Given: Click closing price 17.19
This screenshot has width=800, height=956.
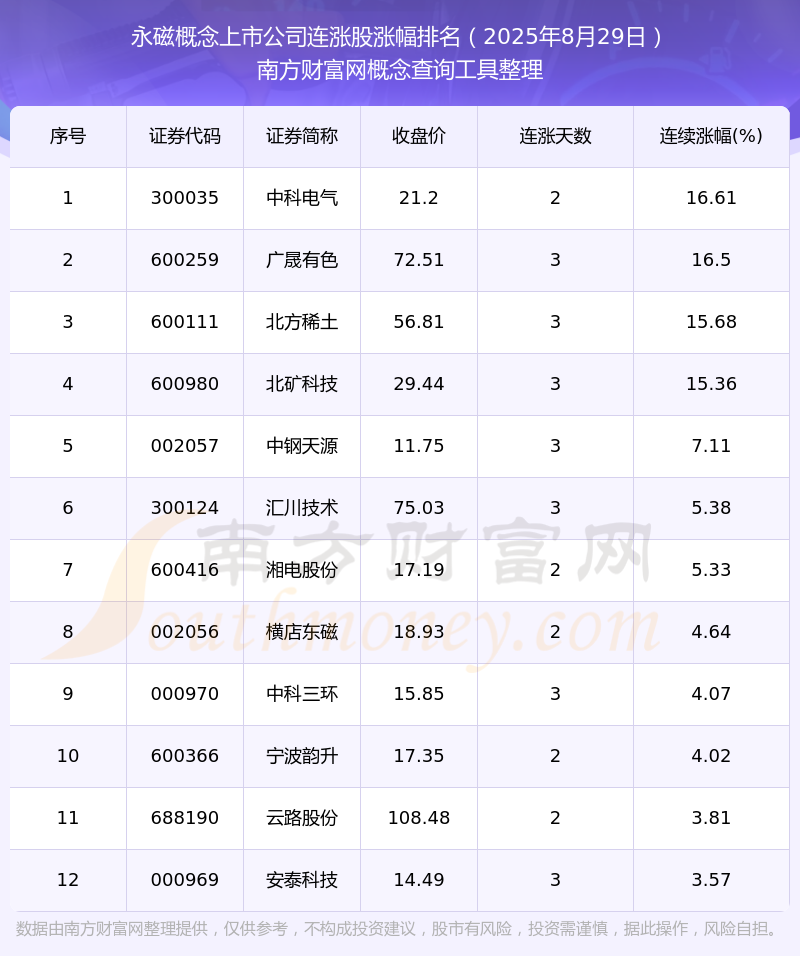Looking at the screenshot, I should pos(419,570).
